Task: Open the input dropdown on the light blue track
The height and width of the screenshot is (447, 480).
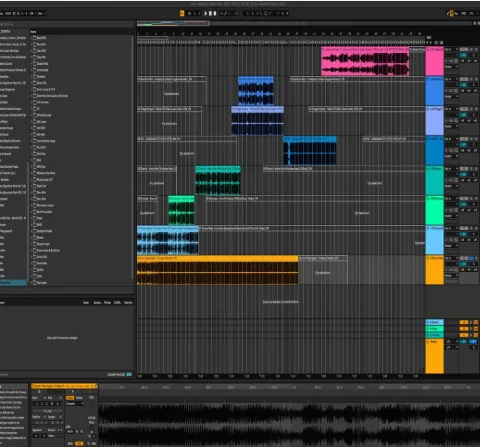Action: point(452,228)
